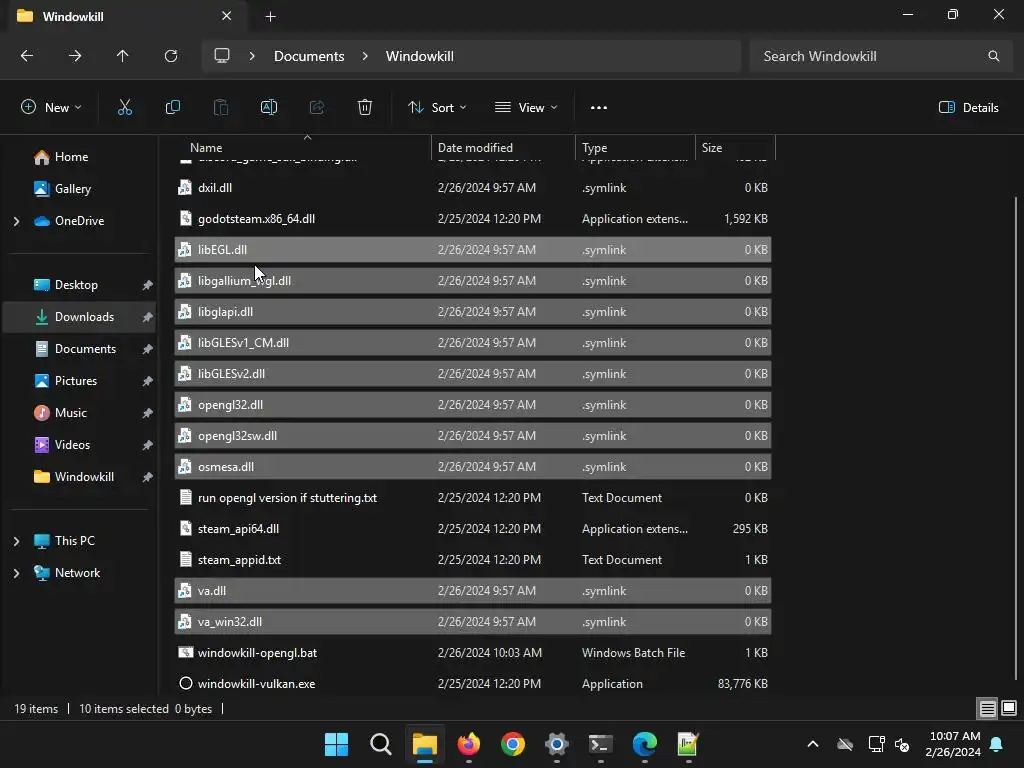Click the Delete trash icon
The image size is (1024, 768).
coord(365,108)
